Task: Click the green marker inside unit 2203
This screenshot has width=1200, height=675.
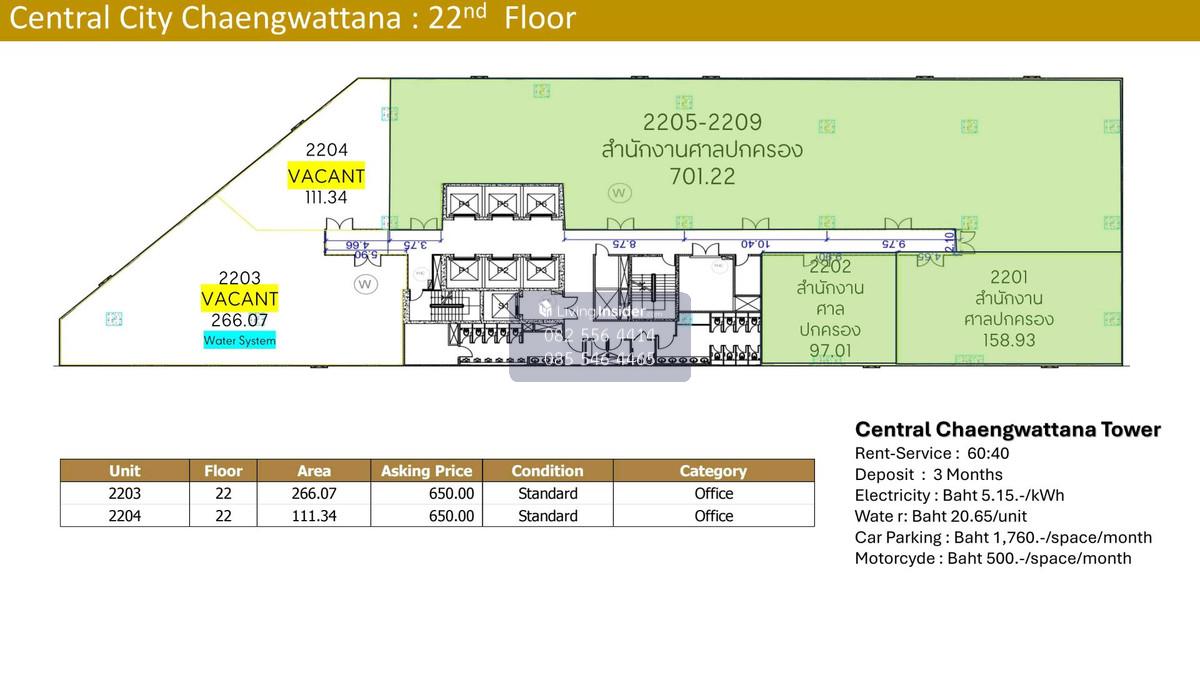Action: 114,319
